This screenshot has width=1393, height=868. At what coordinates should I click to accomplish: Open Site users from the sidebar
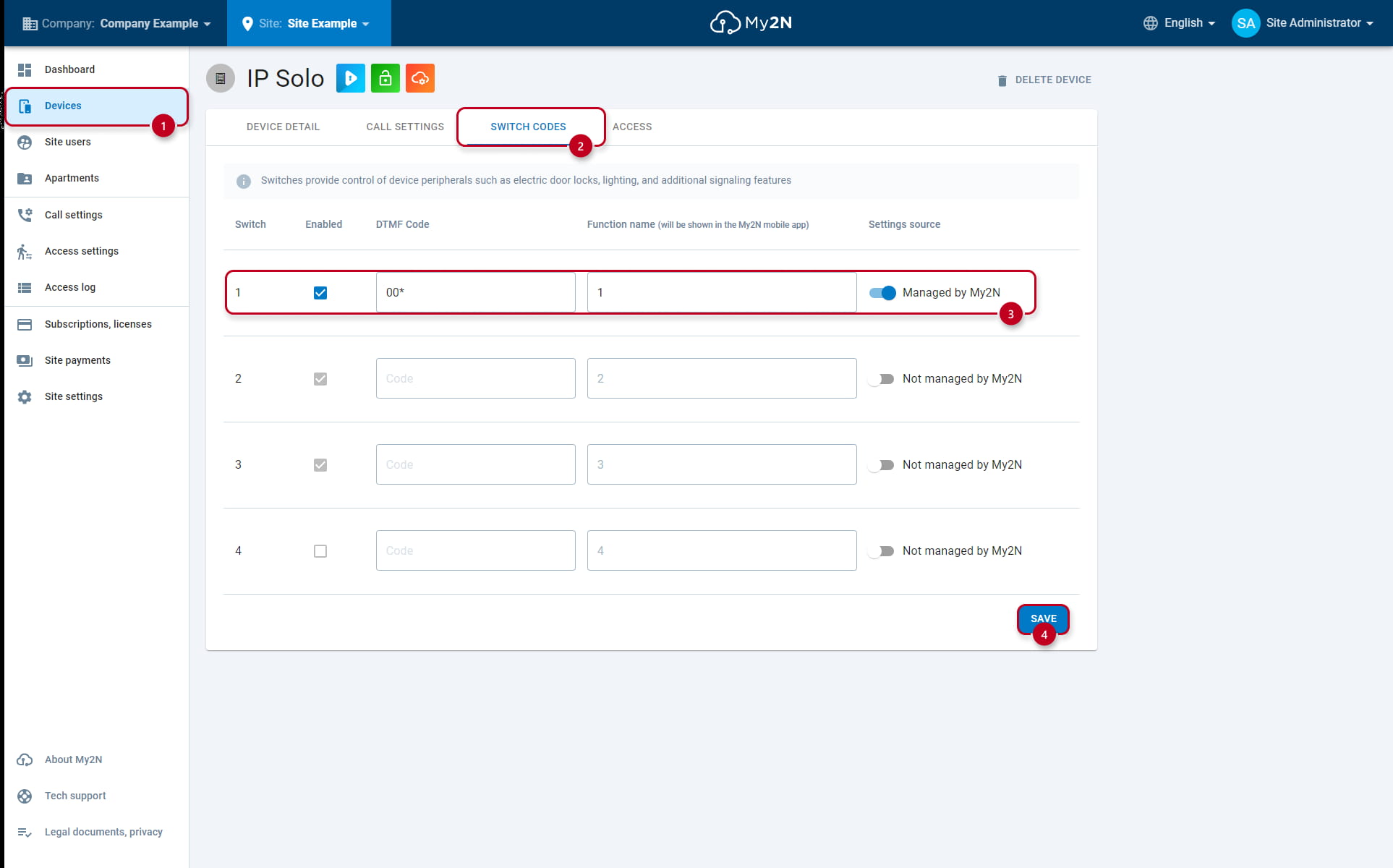[97, 142]
